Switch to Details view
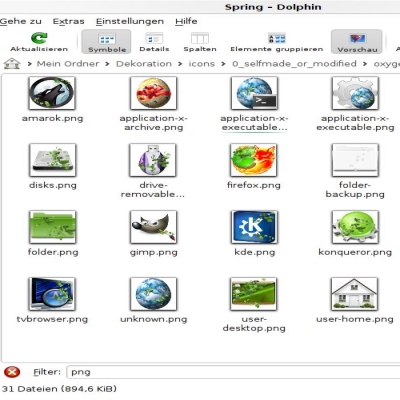The image size is (400, 400). tap(154, 42)
